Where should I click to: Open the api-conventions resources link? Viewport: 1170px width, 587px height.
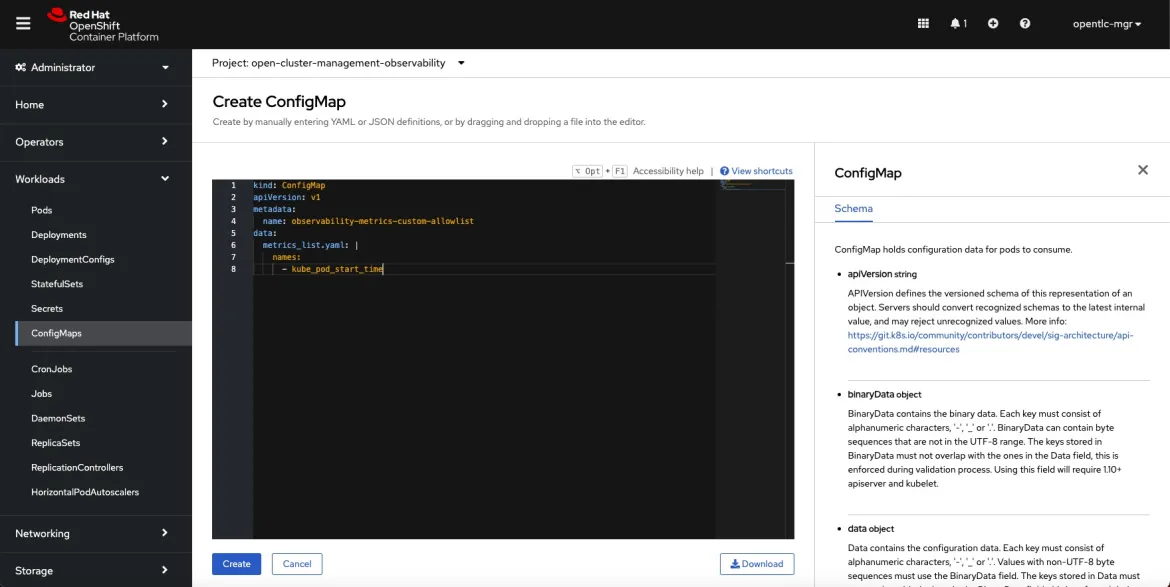tap(990, 342)
